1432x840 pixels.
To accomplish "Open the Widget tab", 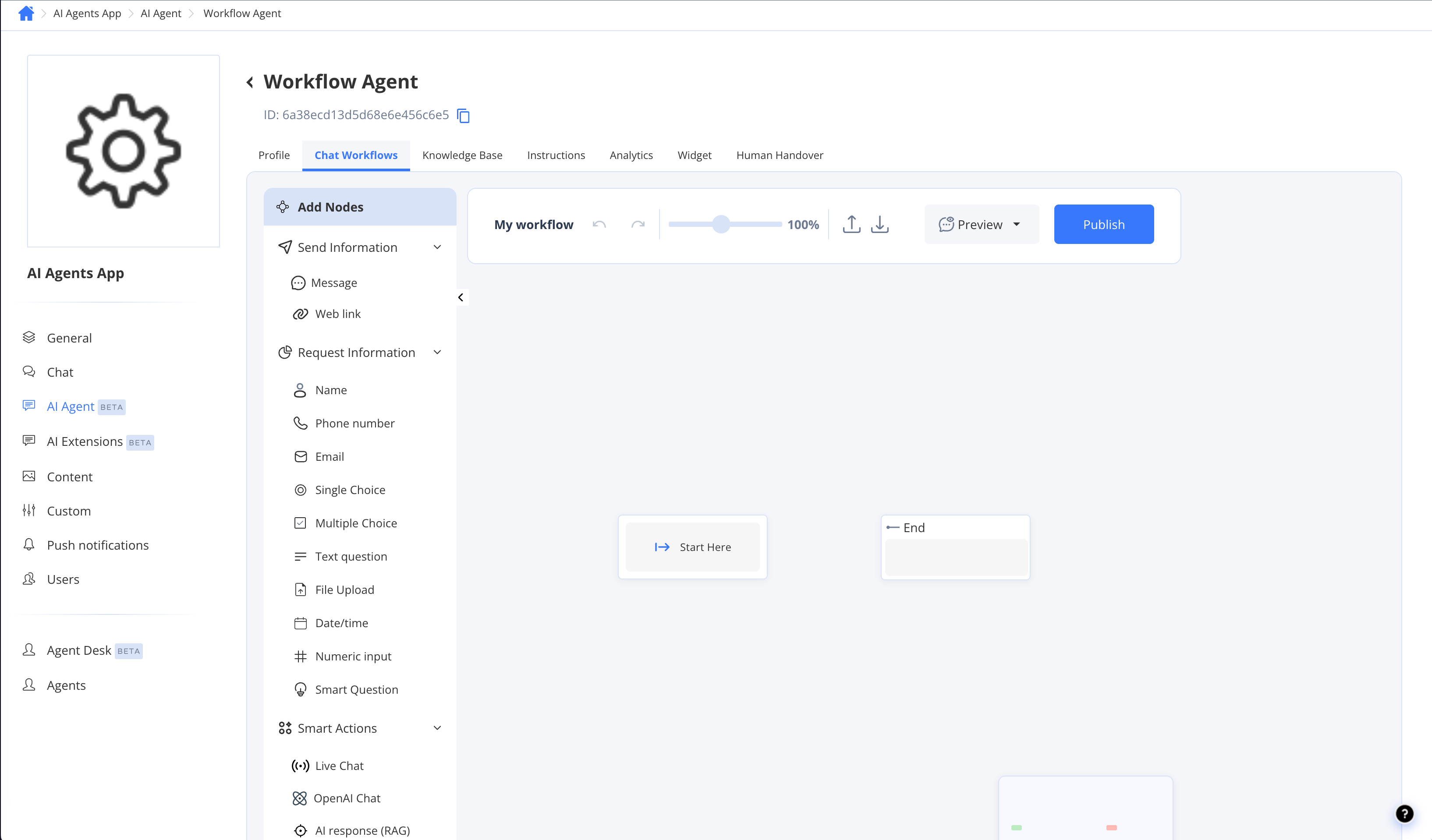I will coord(695,155).
